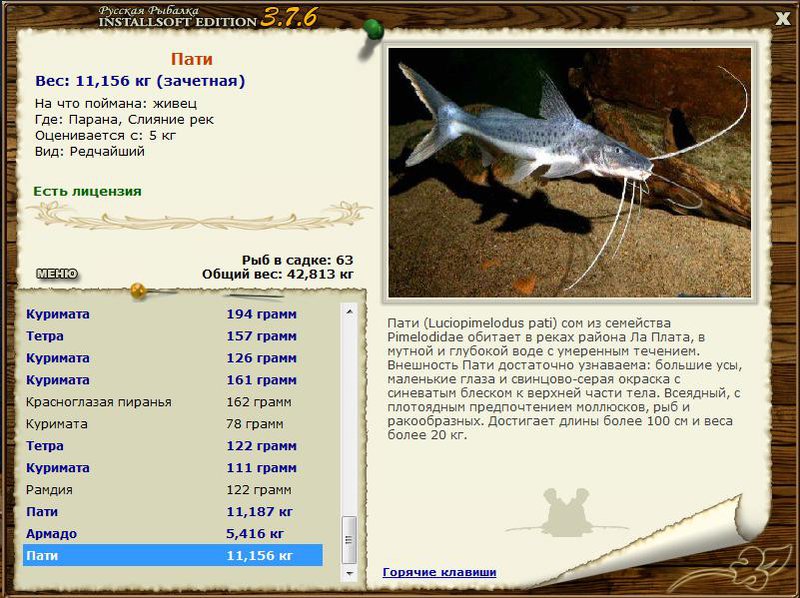
Task: Select the Тетра 157 грамм row
Action: (x=172, y=336)
